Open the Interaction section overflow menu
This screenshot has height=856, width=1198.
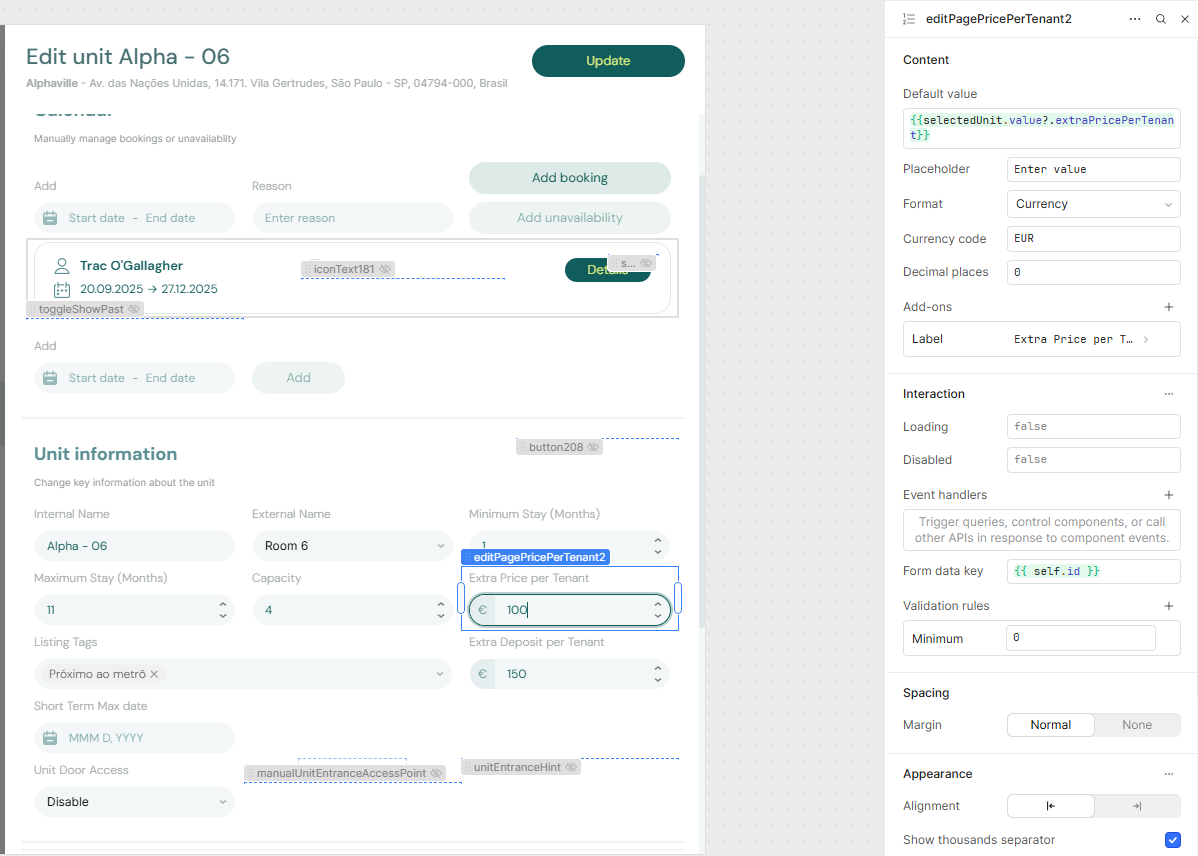(x=1169, y=393)
